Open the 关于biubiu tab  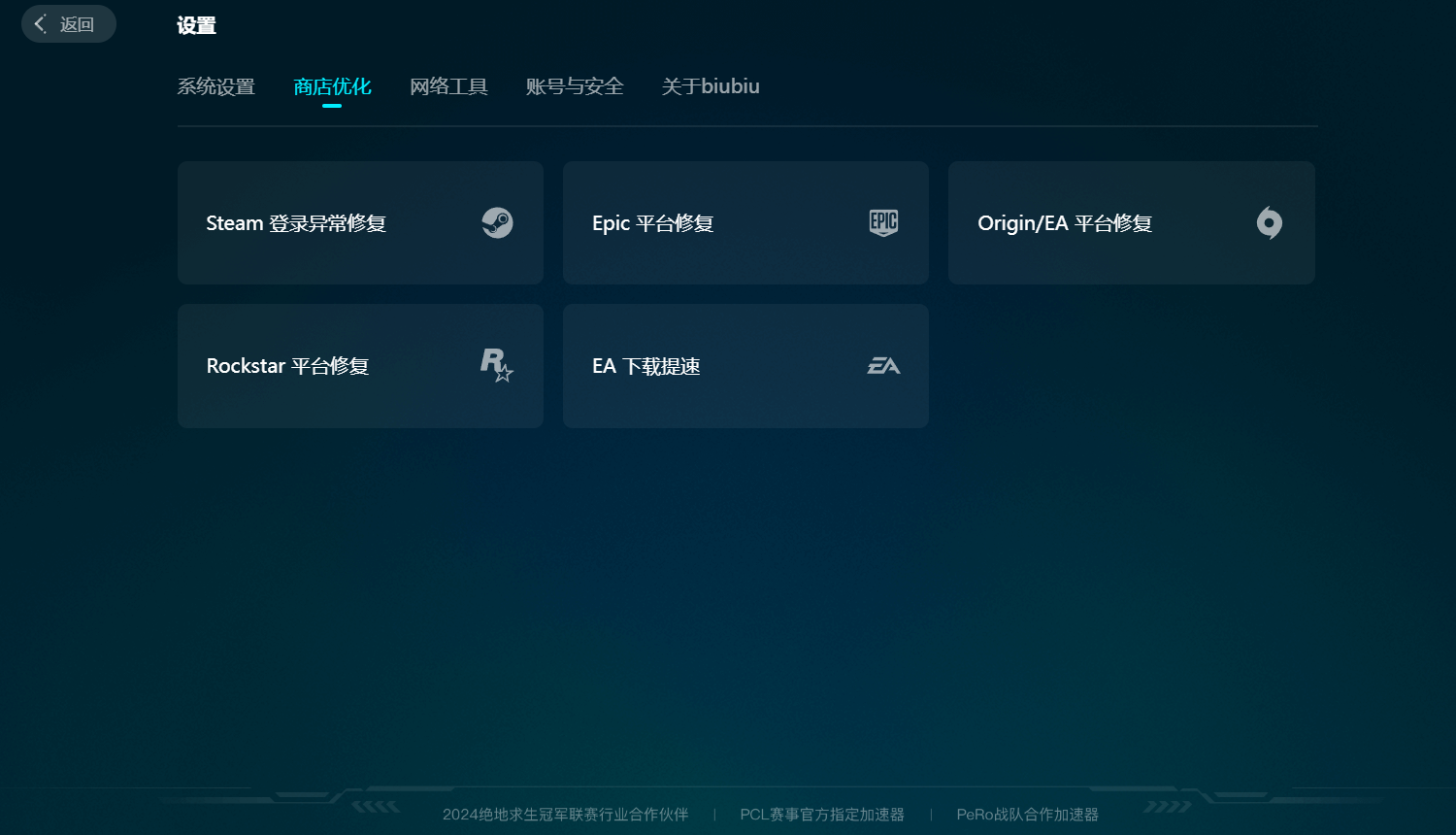click(x=711, y=86)
